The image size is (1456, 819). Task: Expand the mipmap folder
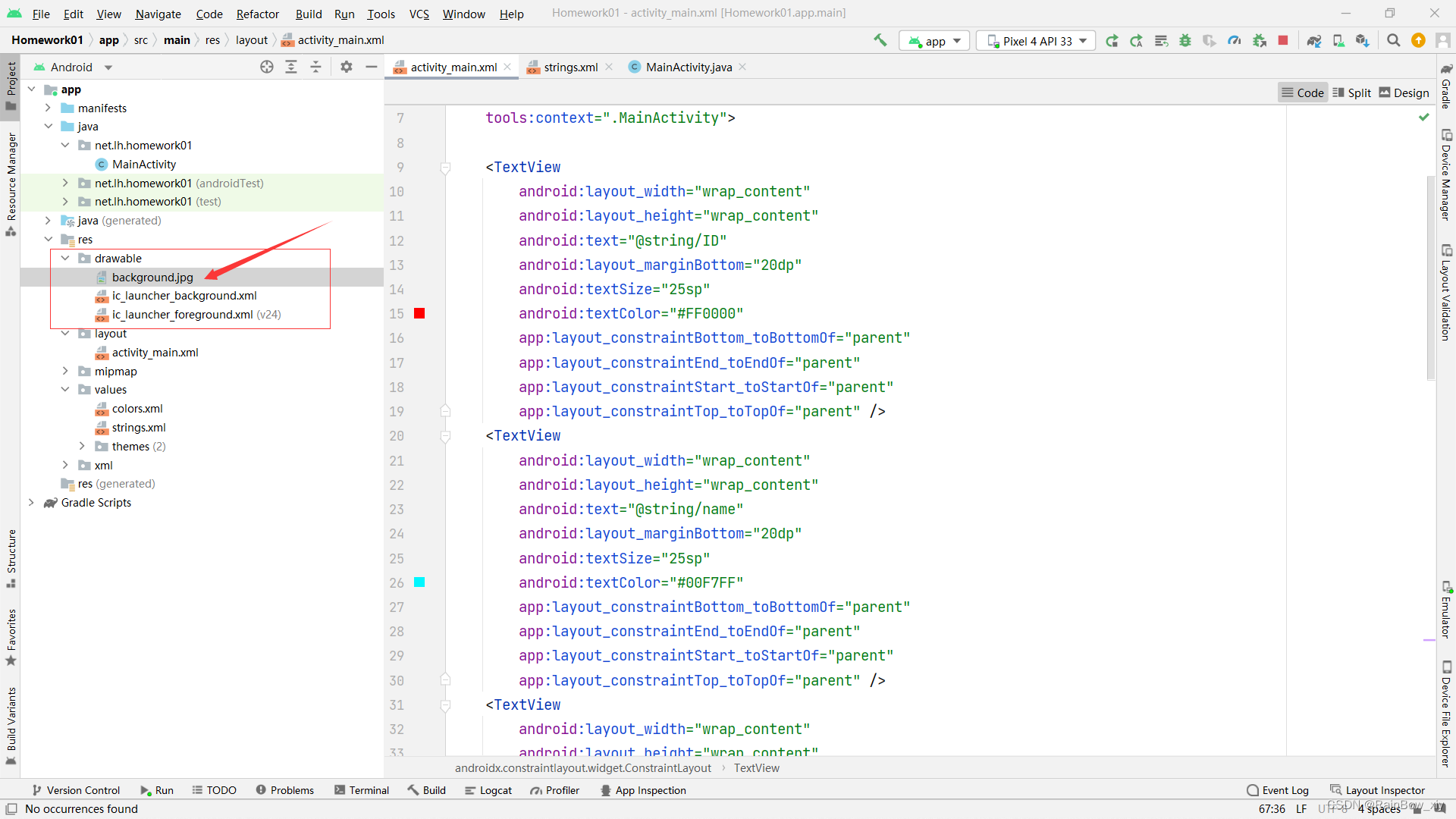pyautogui.click(x=65, y=371)
